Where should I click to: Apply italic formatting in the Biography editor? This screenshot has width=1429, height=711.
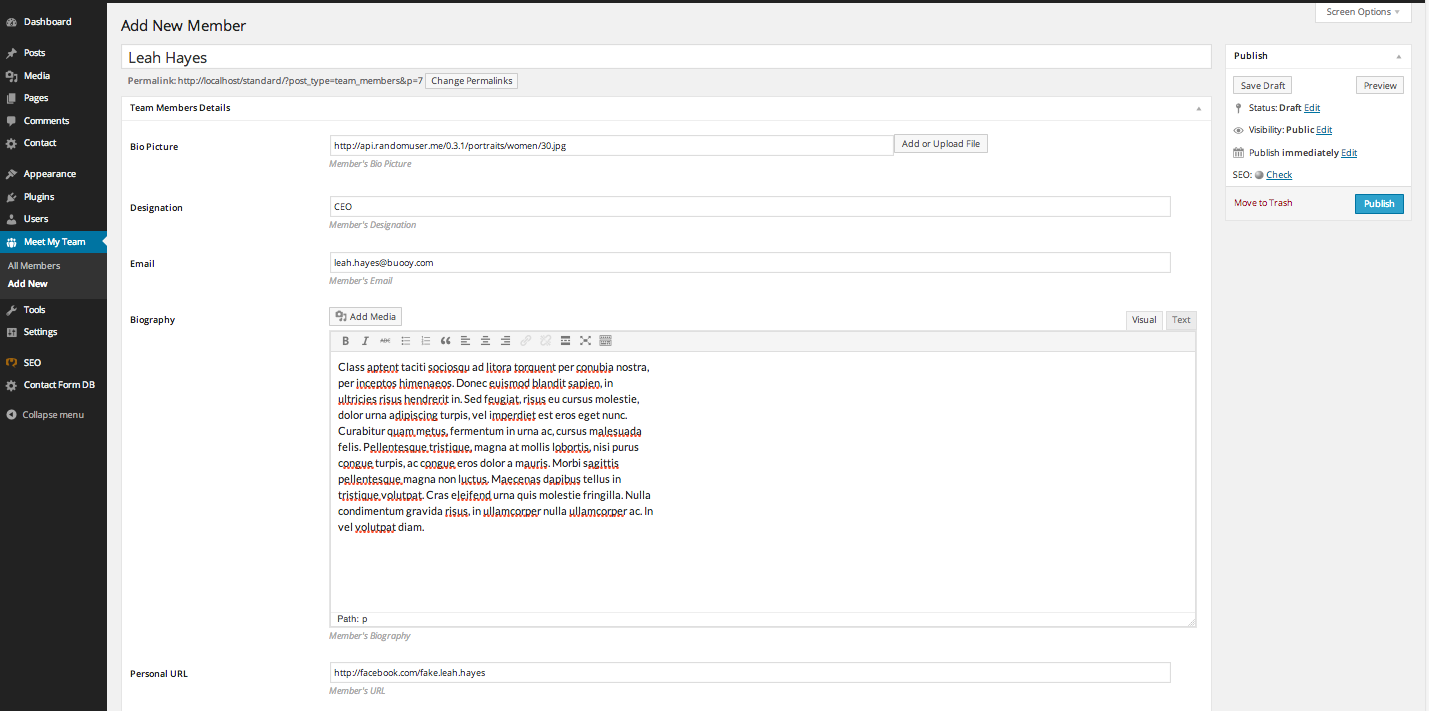[365, 341]
